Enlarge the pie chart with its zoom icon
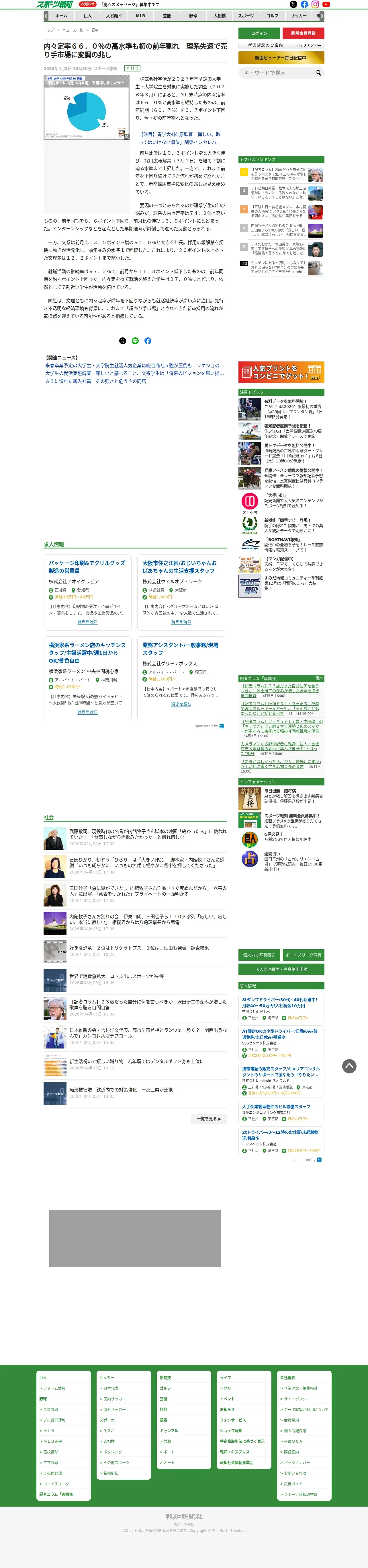Screen dimensions: 368x1568 click(x=126, y=136)
